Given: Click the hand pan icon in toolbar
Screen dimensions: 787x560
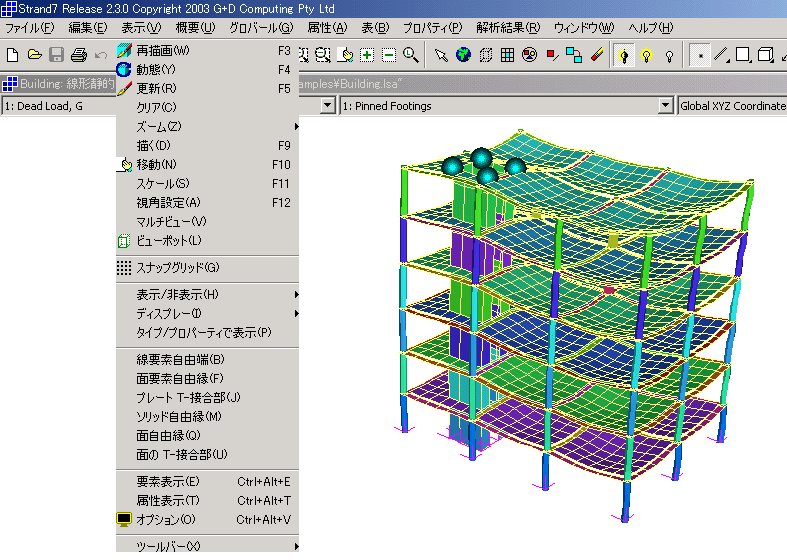Looking at the screenshot, I should point(345,55).
